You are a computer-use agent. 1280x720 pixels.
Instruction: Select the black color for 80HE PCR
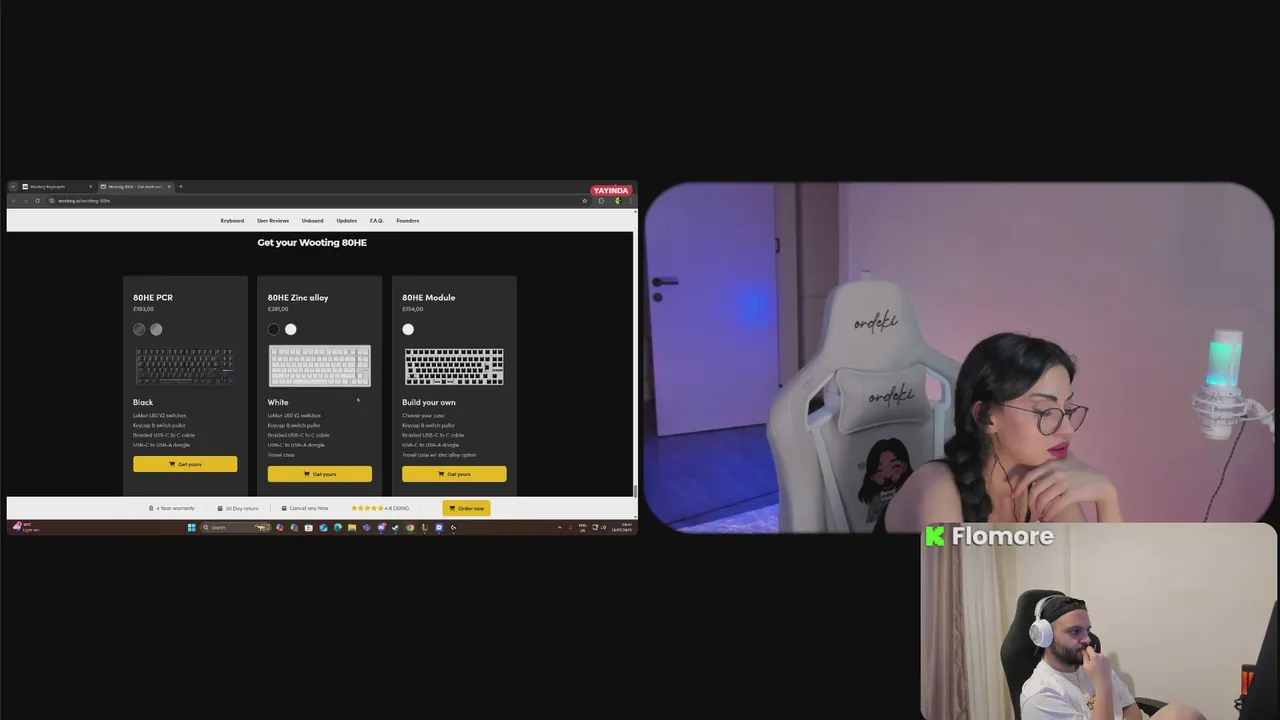point(139,329)
